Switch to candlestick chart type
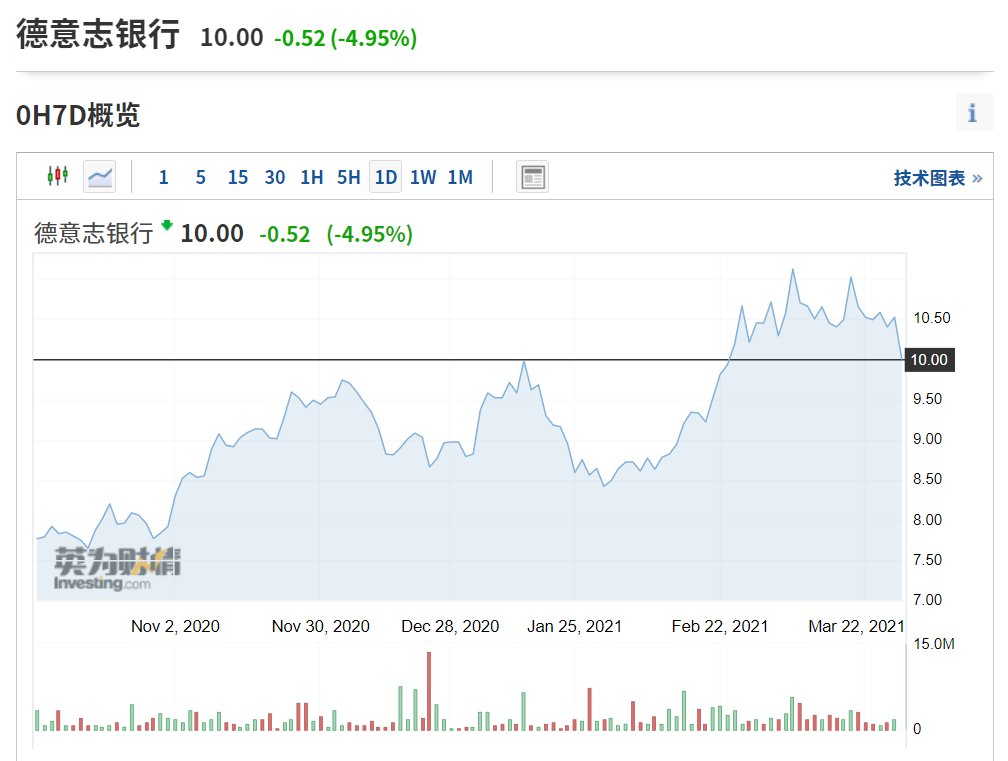The image size is (1008, 761). (x=58, y=175)
